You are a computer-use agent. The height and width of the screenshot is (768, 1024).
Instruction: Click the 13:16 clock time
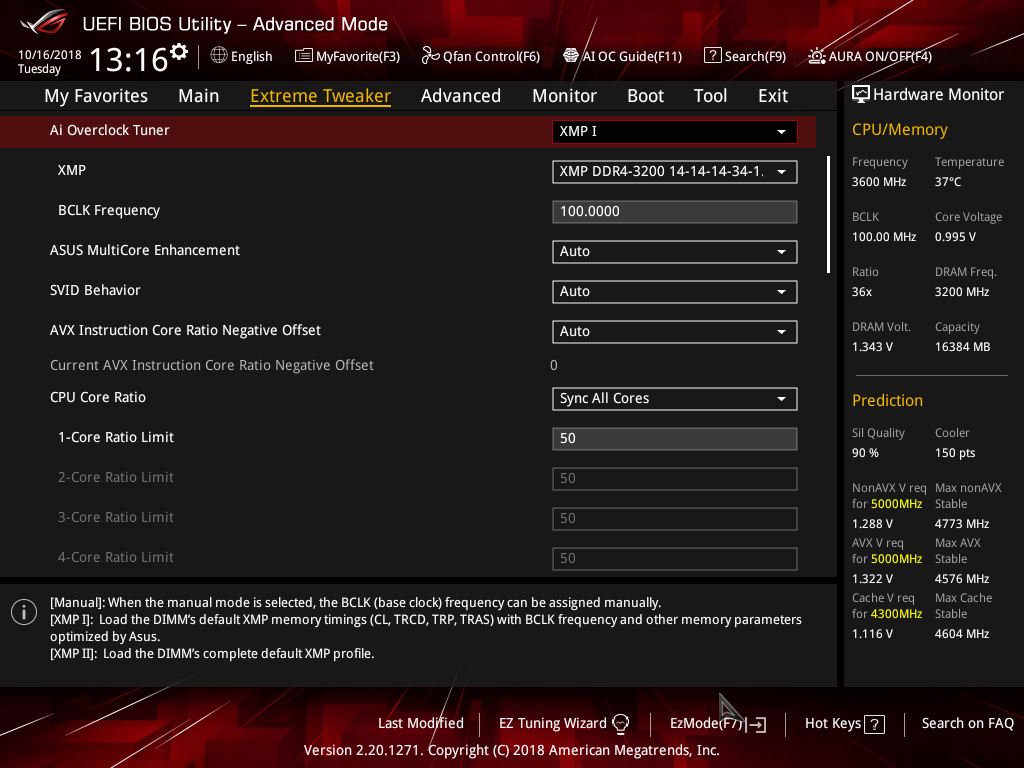[129, 59]
